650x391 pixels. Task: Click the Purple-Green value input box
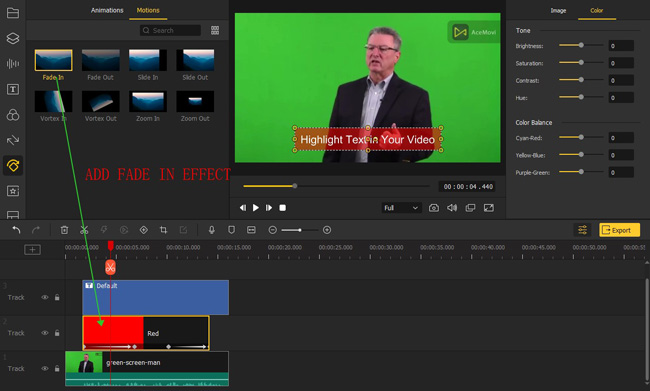coord(621,172)
